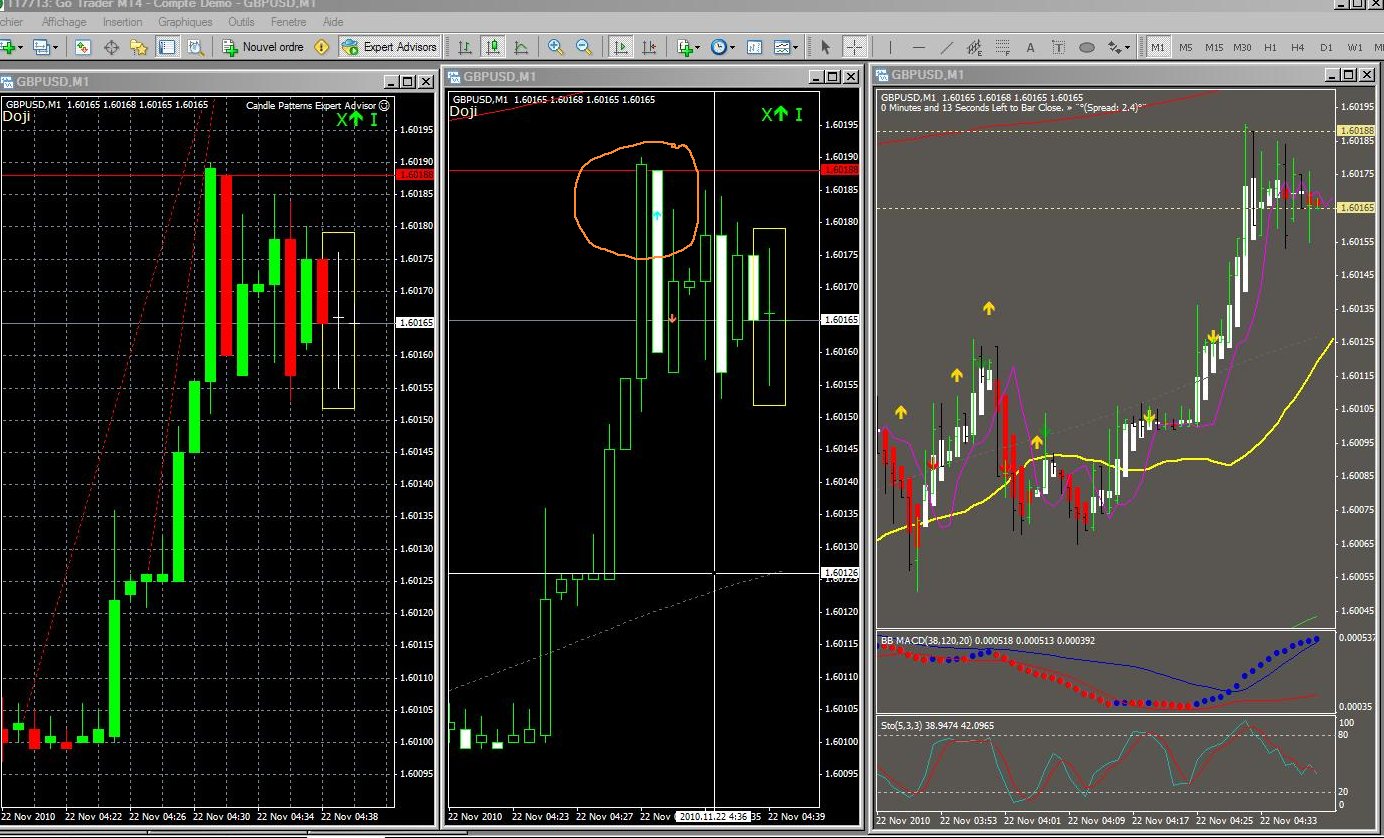Open the Strategy Tester icon
This screenshot has height=838, width=1384.
pyautogui.click(x=194, y=47)
